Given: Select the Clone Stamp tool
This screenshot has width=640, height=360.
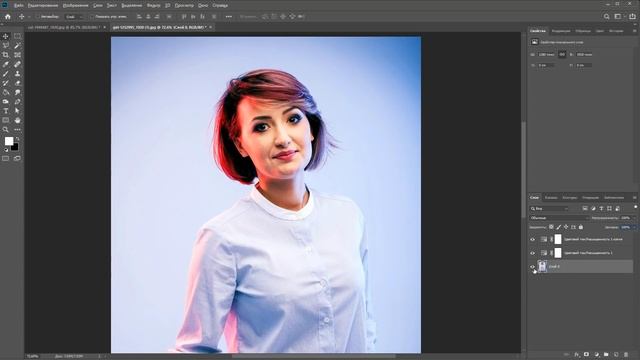Looking at the screenshot, I should (17, 74).
